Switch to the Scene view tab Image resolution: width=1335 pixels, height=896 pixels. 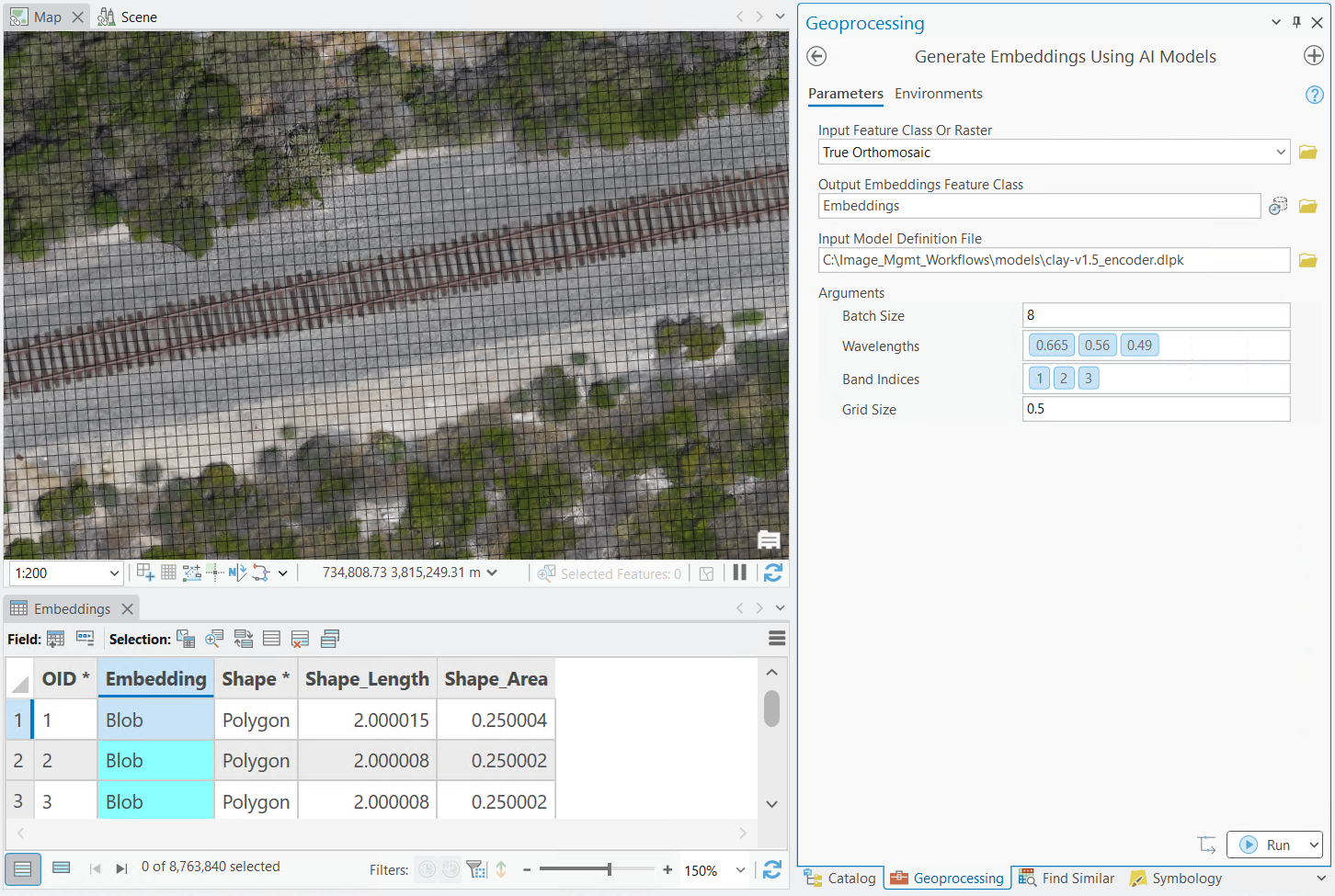[x=128, y=17]
